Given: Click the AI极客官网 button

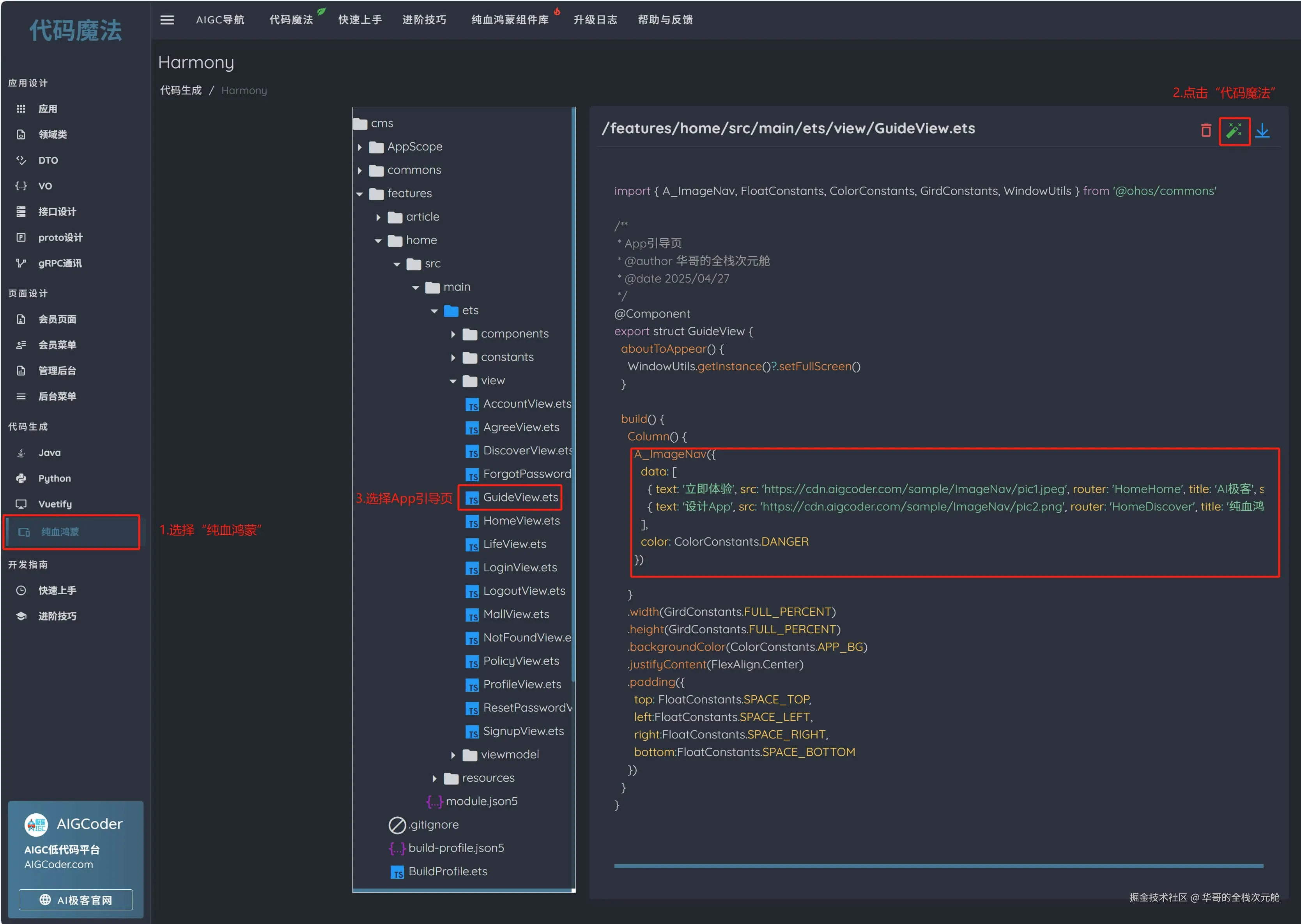Looking at the screenshot, I should pos(76,899).
